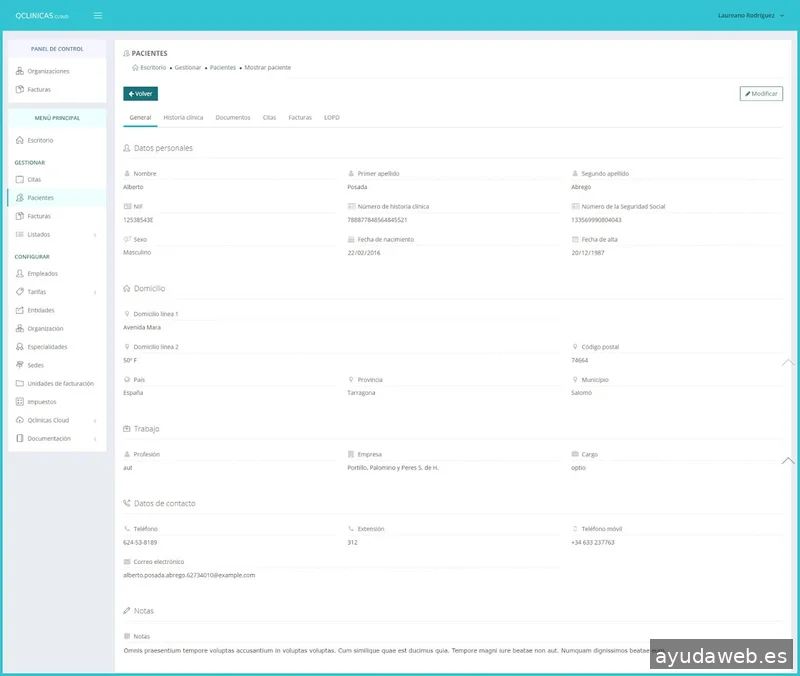Viewport: 800px width, 676px height.
Task: Switch to the Documentos tab
Action: click(233, 118)
